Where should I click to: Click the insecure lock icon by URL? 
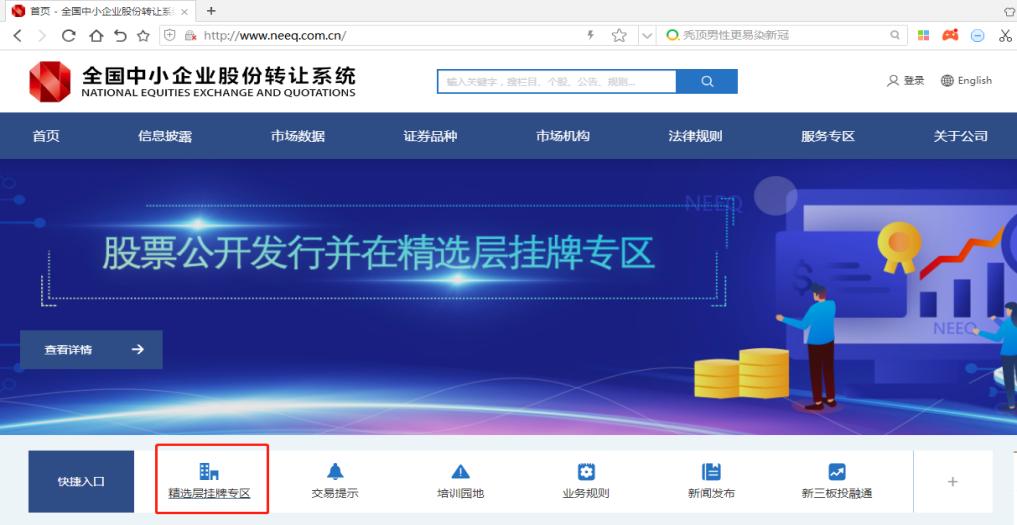tap(189, 36)
